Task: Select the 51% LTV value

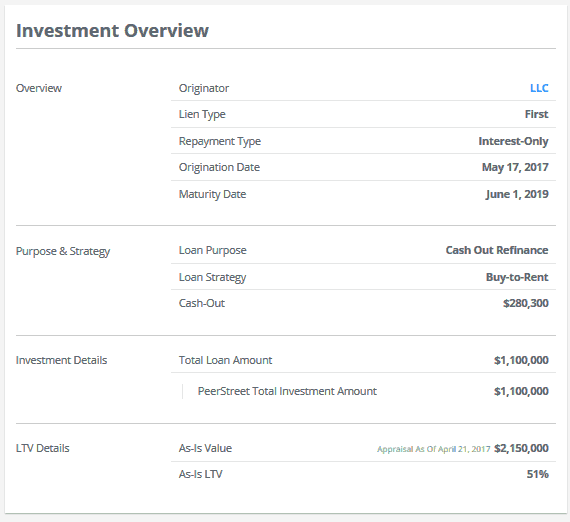Action: tap(538, 474)
